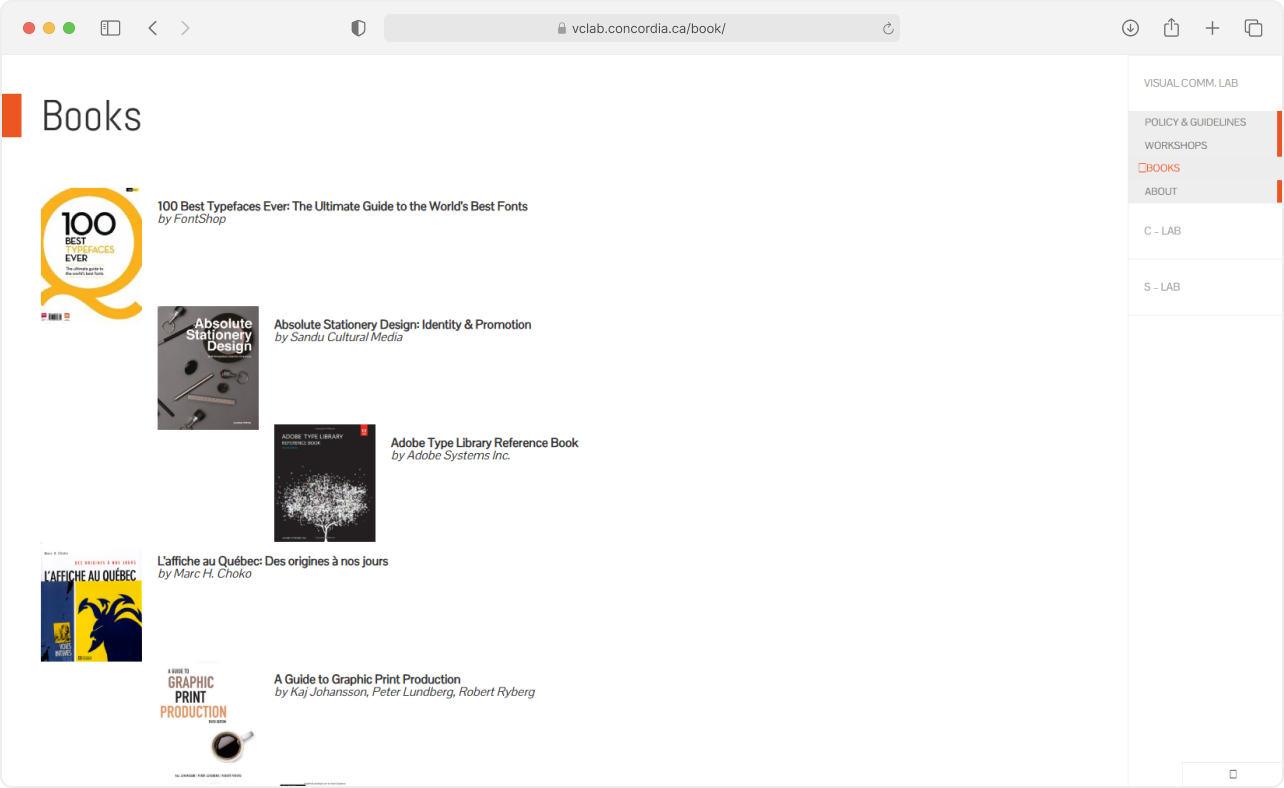Click the lock icon in the address bar
1284x788 pixels.
coord(562,29)
